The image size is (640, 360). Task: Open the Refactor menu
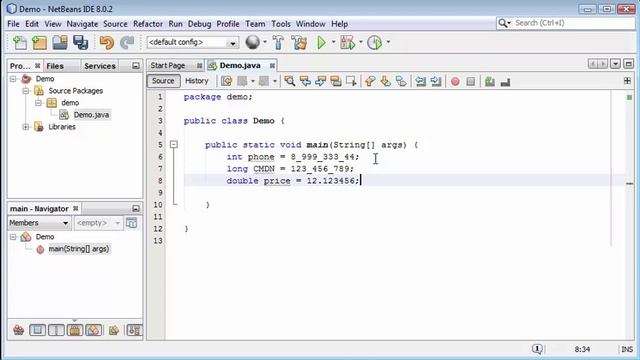(x=148, y=24)
